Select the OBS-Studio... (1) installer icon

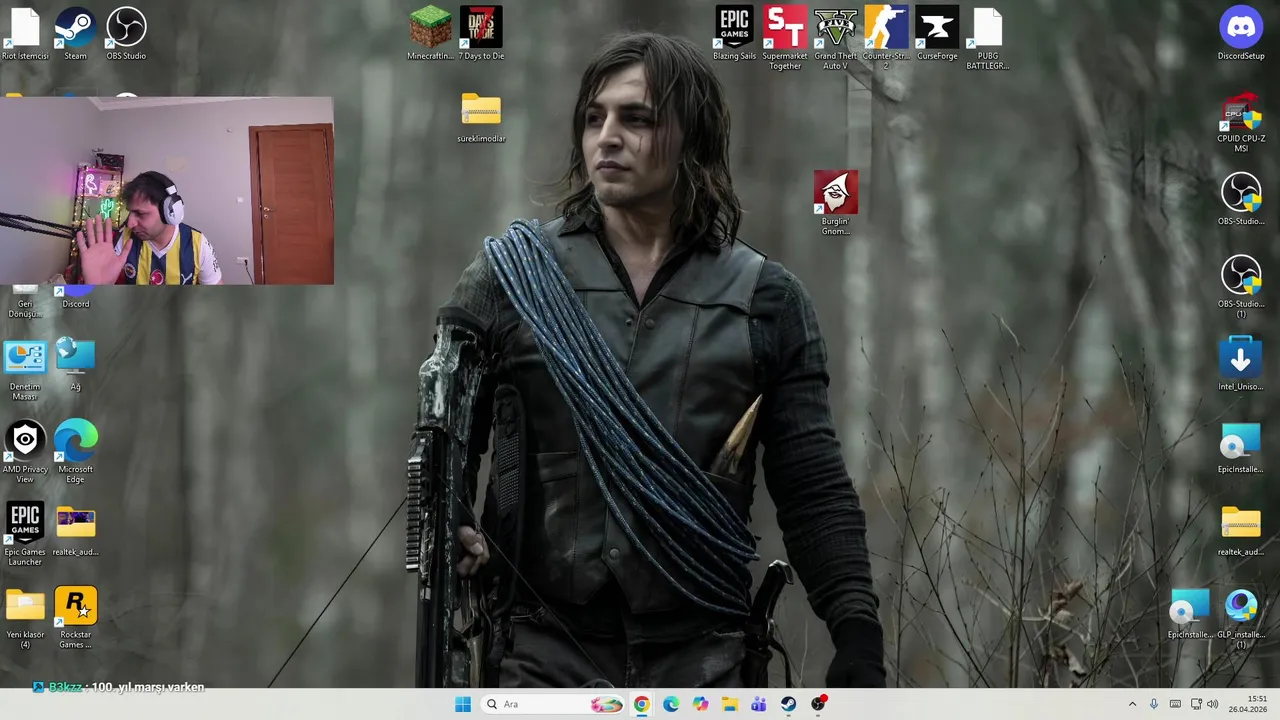(1241, 287)
